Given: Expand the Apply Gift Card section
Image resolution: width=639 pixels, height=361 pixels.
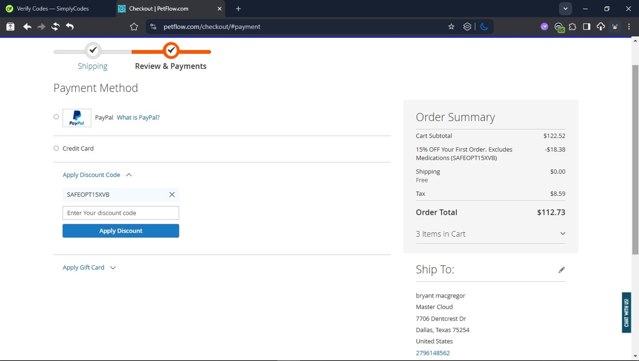Looking at the screenshot, I should [89, 268].
